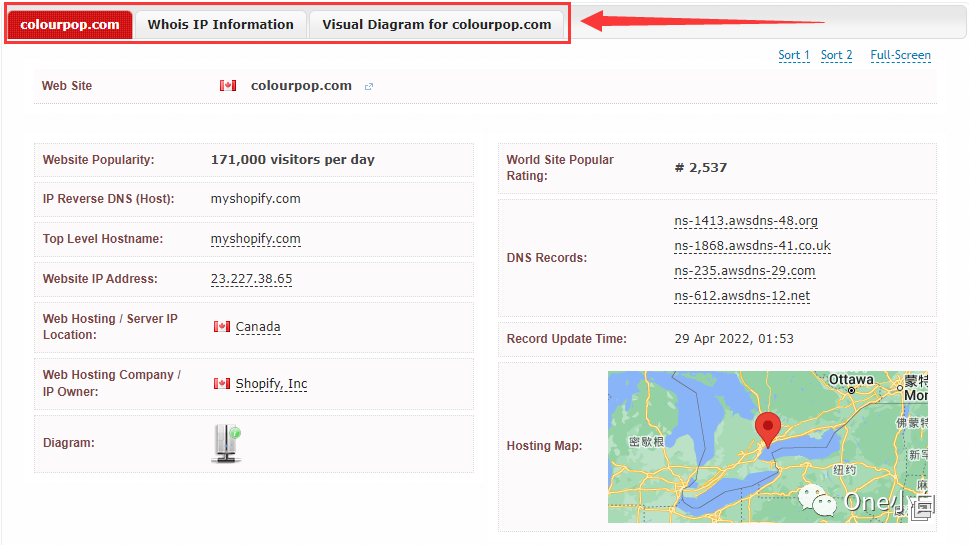Click the Top Level Hostname label
Screen dimensions: 969x545
(x=103, y=239)
